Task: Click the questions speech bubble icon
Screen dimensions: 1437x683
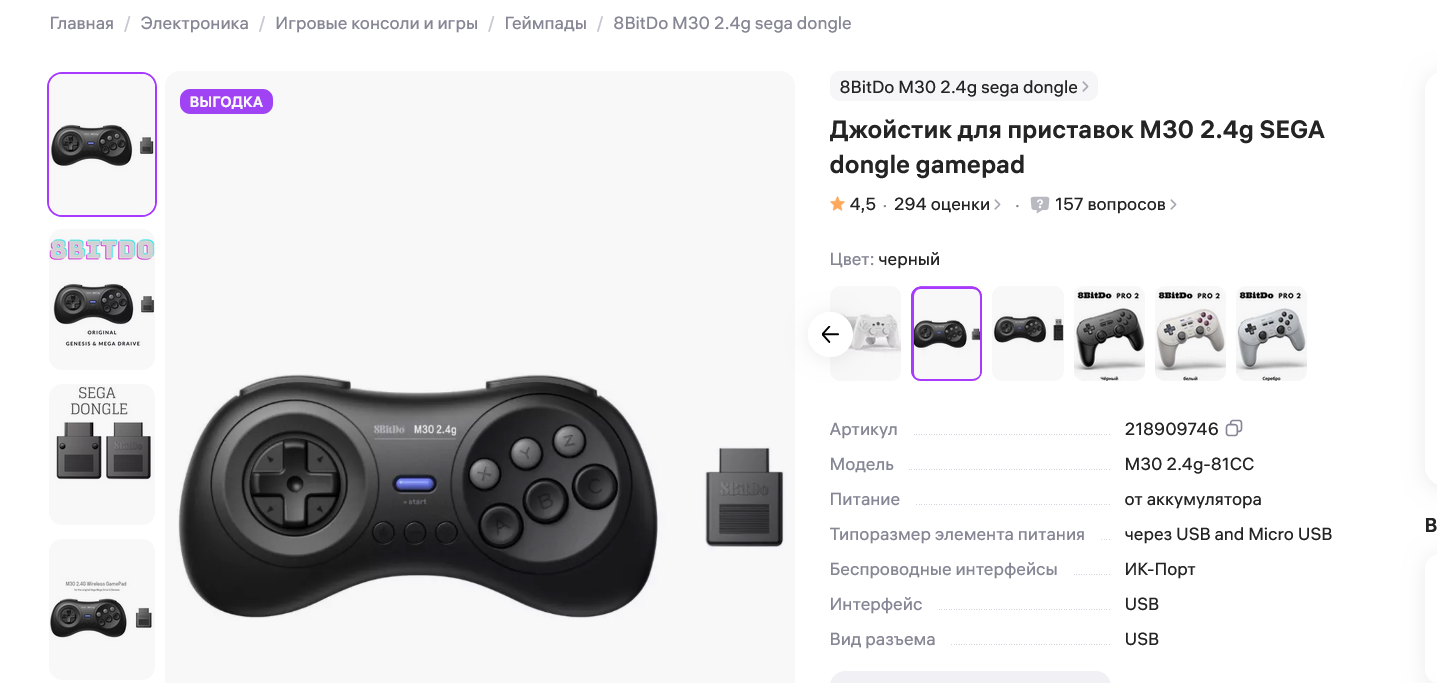Action: (1040, 205)
